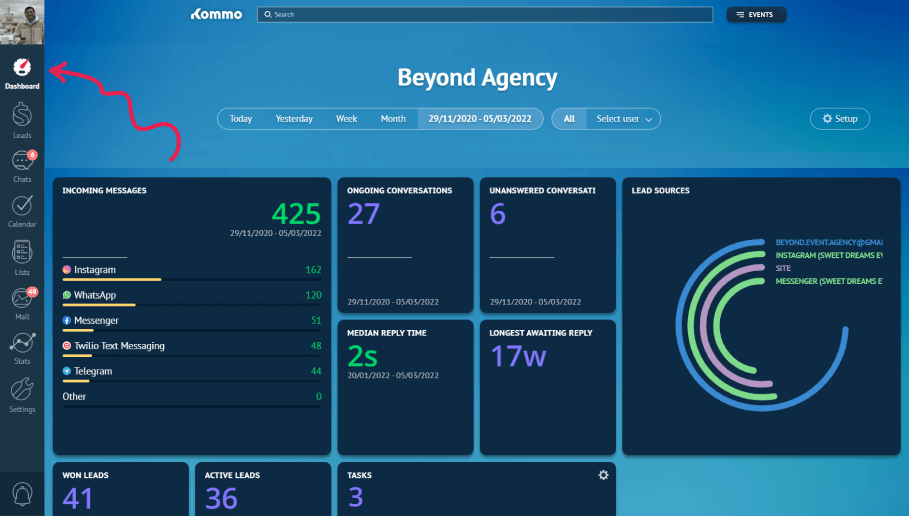Screen dimensions: 909x516
Task: Open the Stats sidebar icon
Action: tap(22, 343)
